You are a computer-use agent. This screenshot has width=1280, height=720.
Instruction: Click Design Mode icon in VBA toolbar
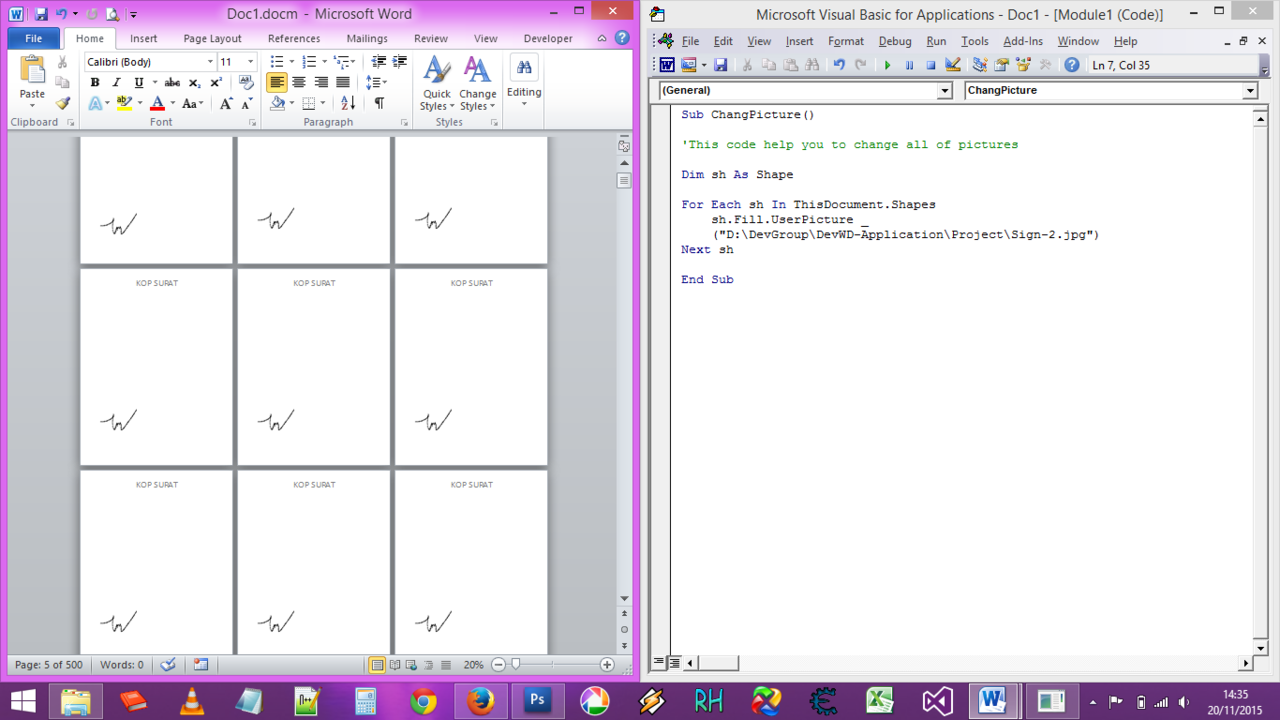point(952,65)
